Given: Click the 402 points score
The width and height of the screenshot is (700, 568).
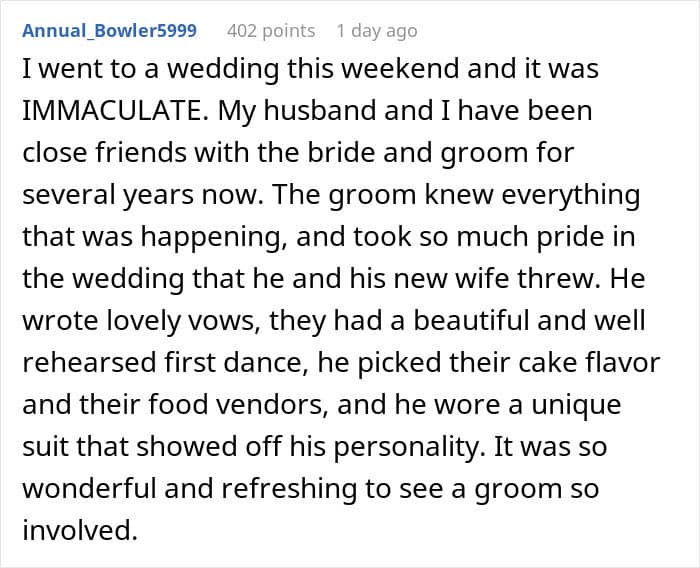Looking at the screenshot, I should [x=270, y=30].
